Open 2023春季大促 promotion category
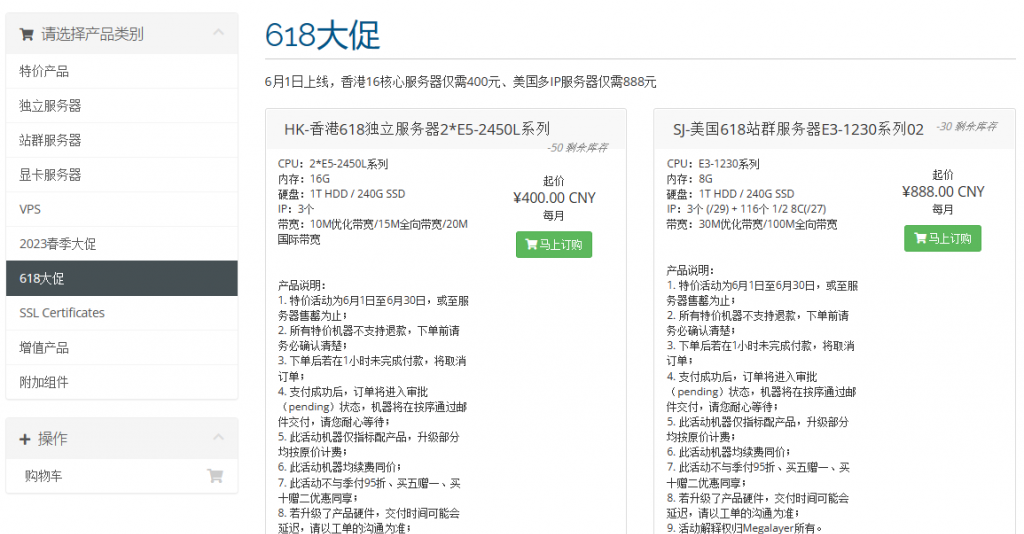The width and height of the screenshot is (1024, 534). pyautogui.click(x=58, y=243)
